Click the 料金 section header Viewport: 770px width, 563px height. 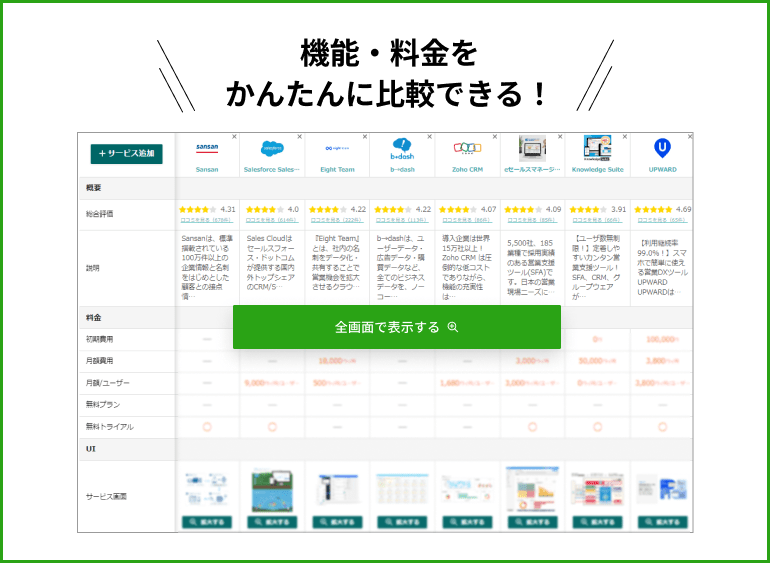coord(93,318)
